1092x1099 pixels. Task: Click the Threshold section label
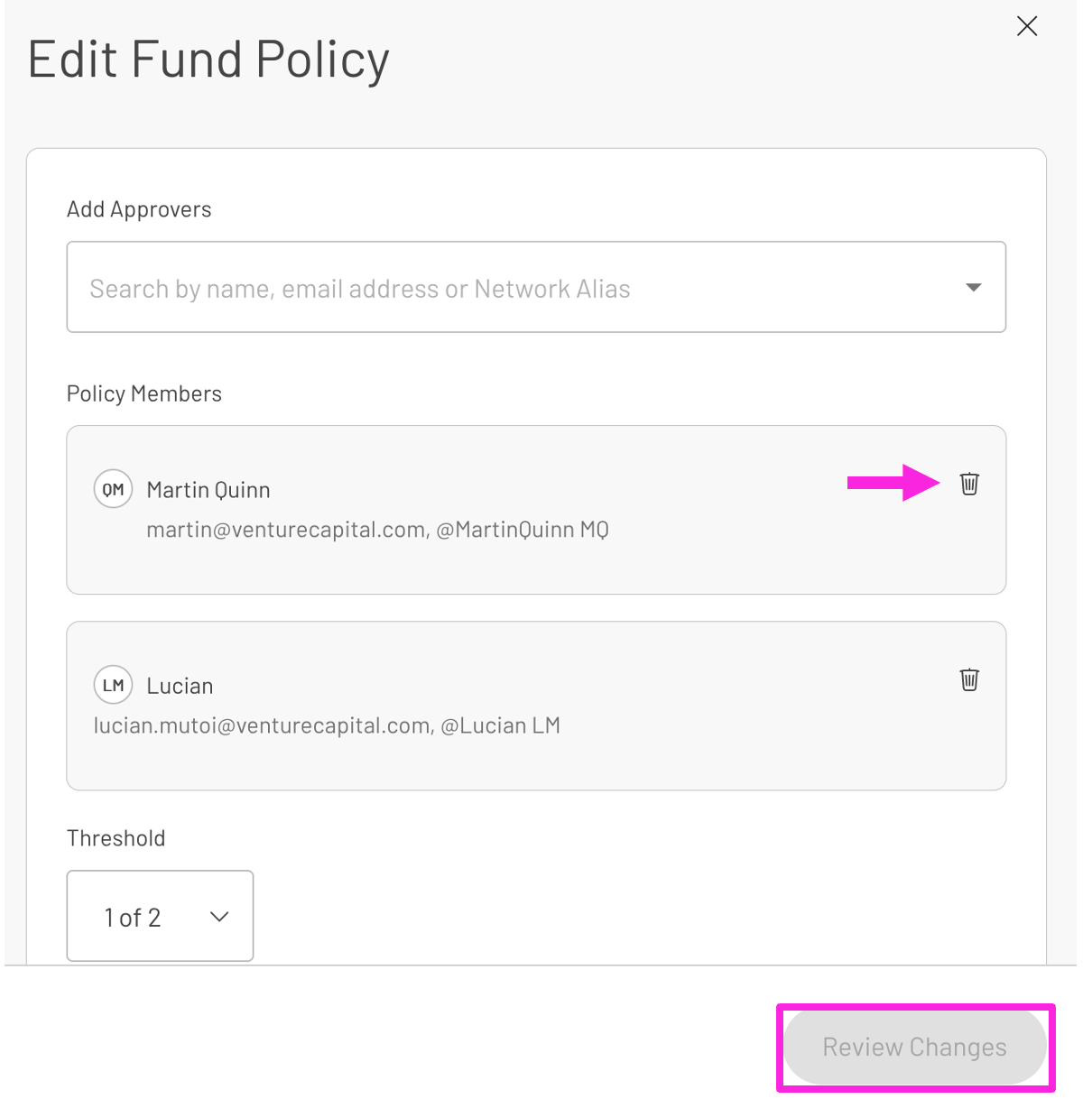(x=116, y=837)
